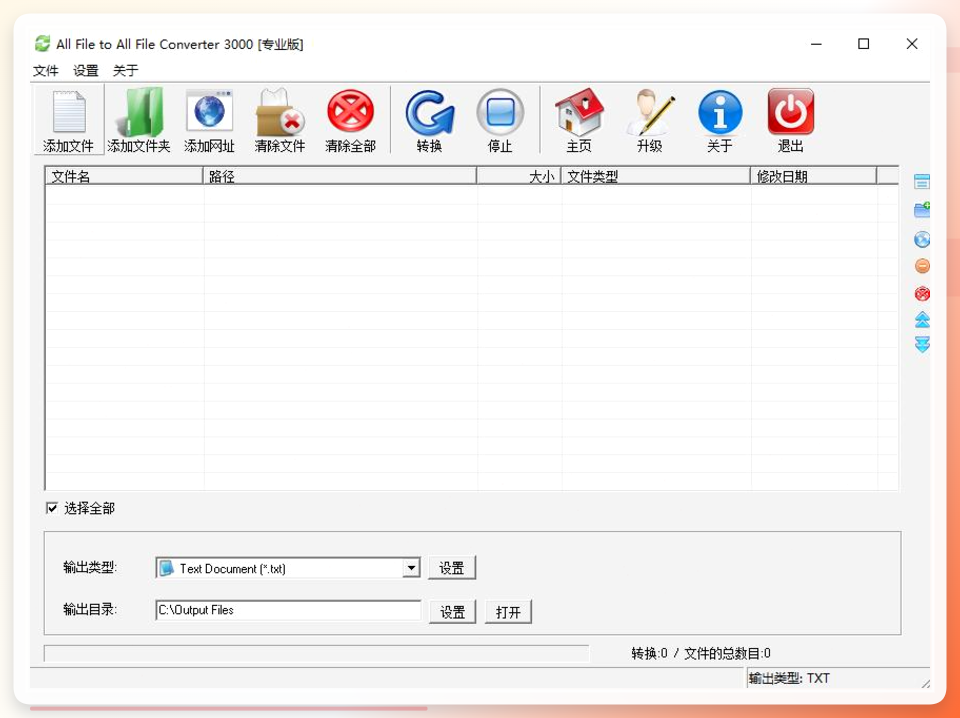The height and width of the screenshot is (718, 960).
Task: Maximize the converter window
Action: point(863,44)
